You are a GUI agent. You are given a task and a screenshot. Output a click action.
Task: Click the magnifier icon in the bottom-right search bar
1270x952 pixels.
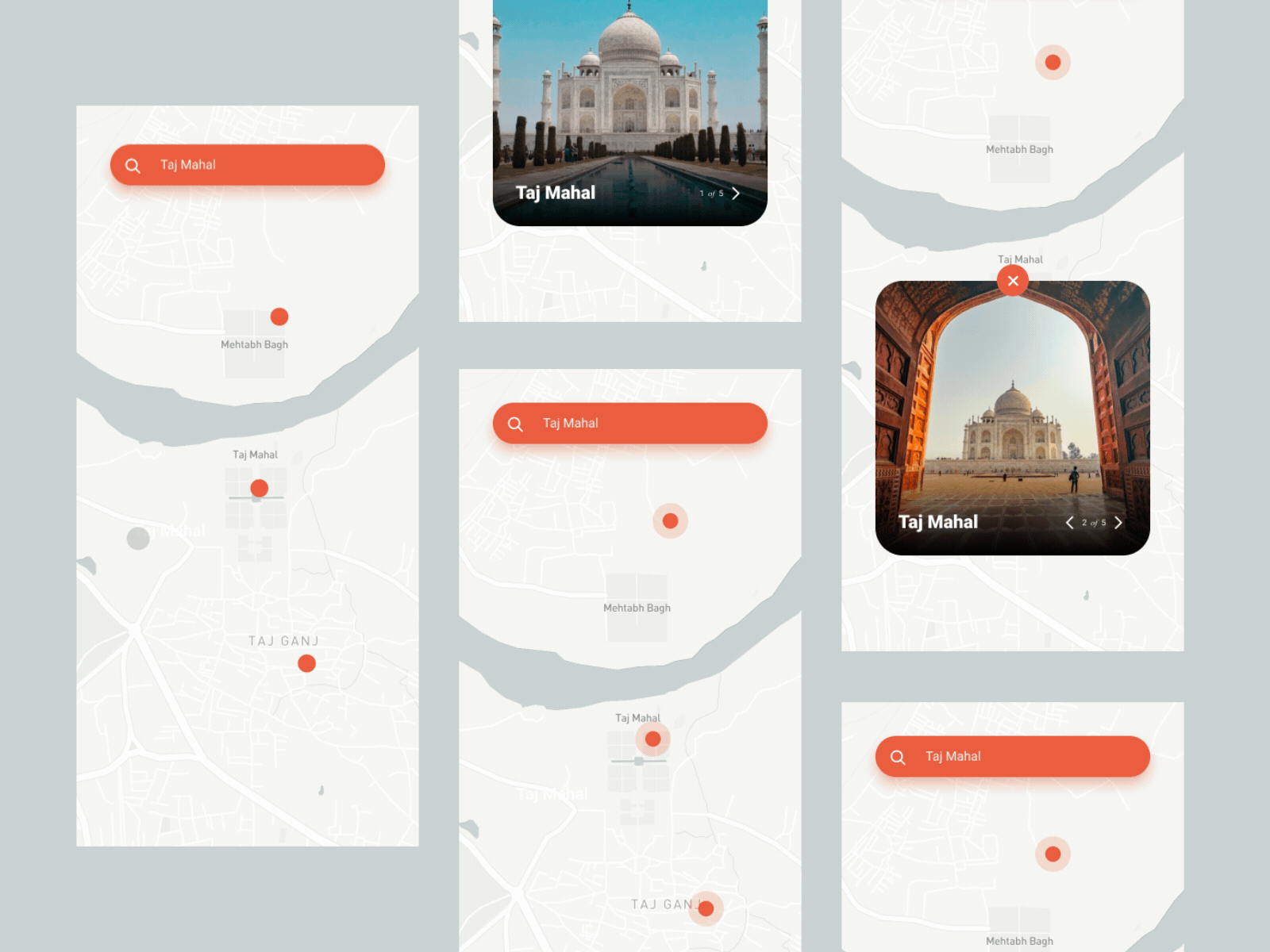898,756
